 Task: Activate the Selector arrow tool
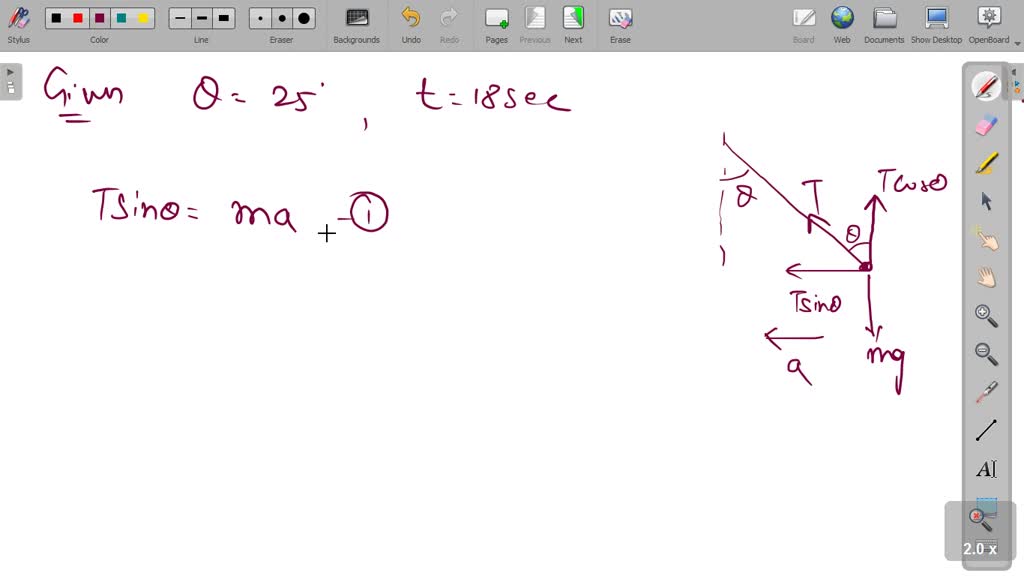(x=985, y=200)
